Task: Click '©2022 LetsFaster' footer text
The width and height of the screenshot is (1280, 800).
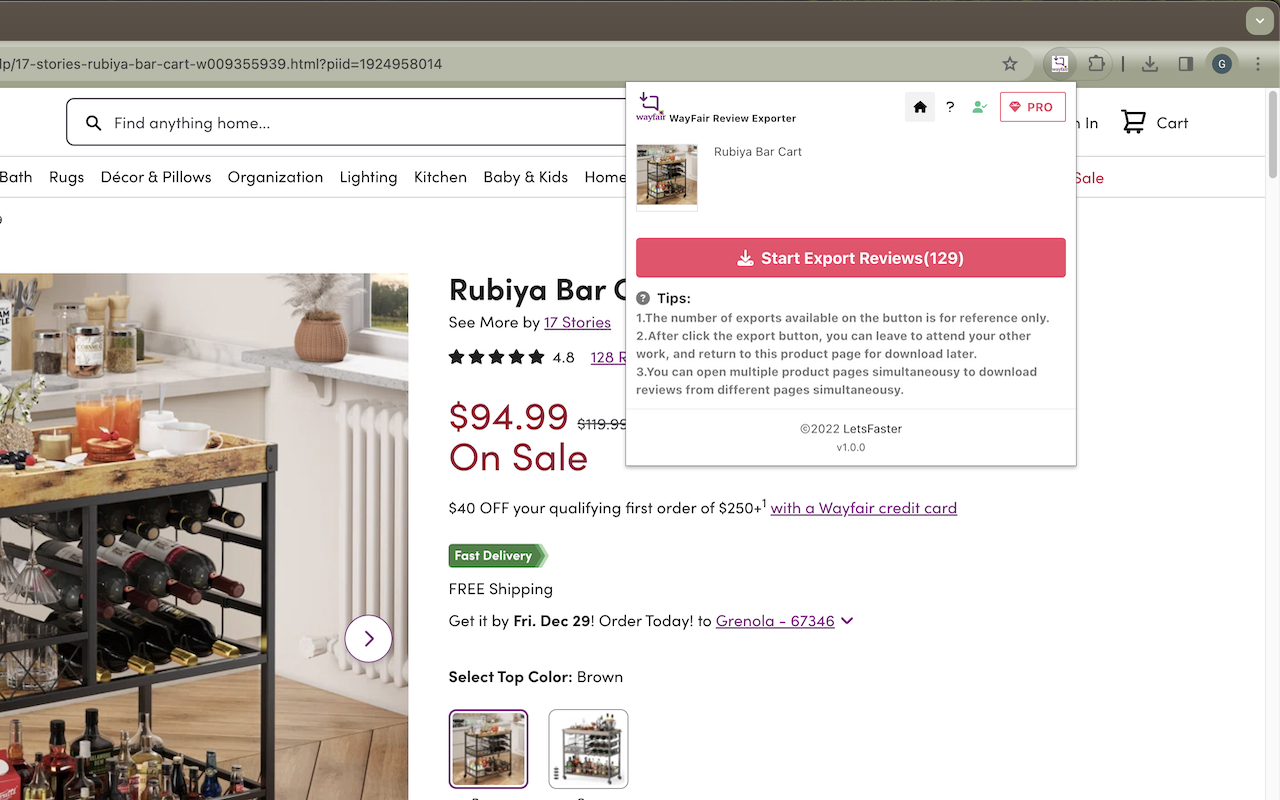Action: tap(851, 428)
